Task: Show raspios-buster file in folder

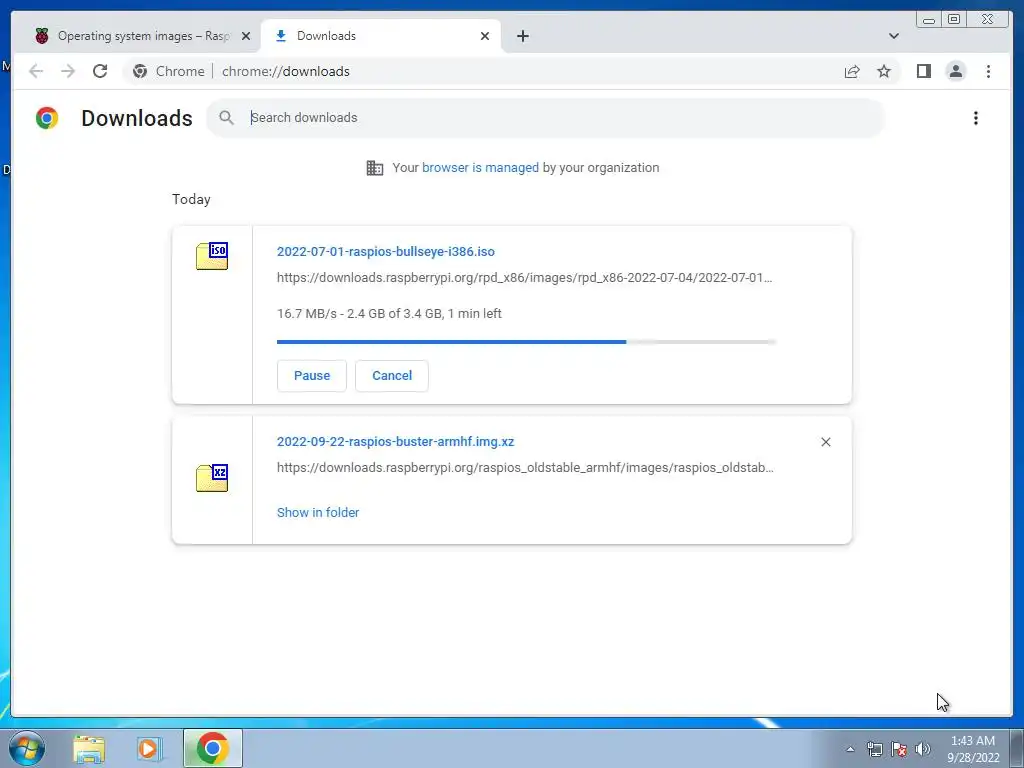Action: [x=318, y=513]
